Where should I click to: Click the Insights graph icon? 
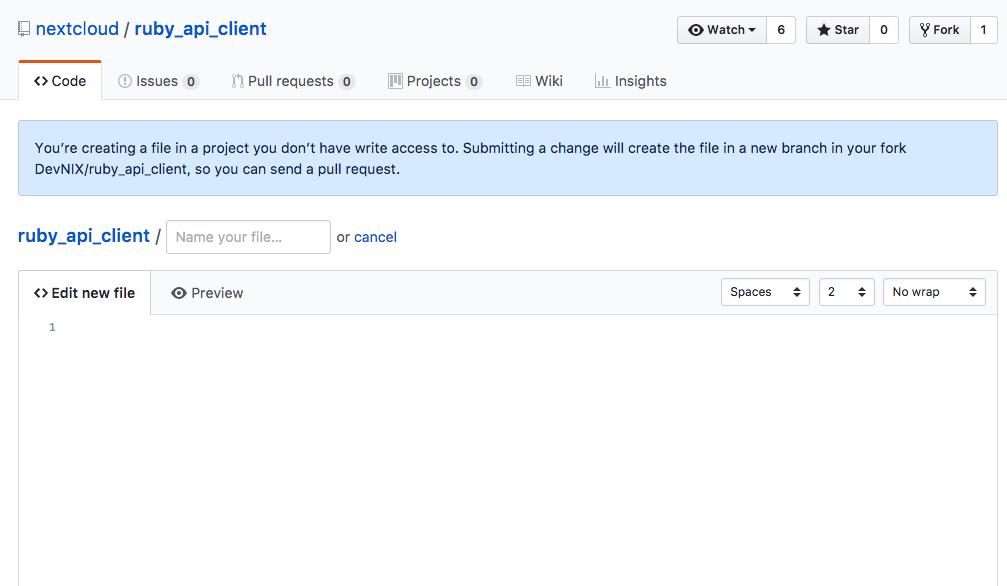(602, 81)
